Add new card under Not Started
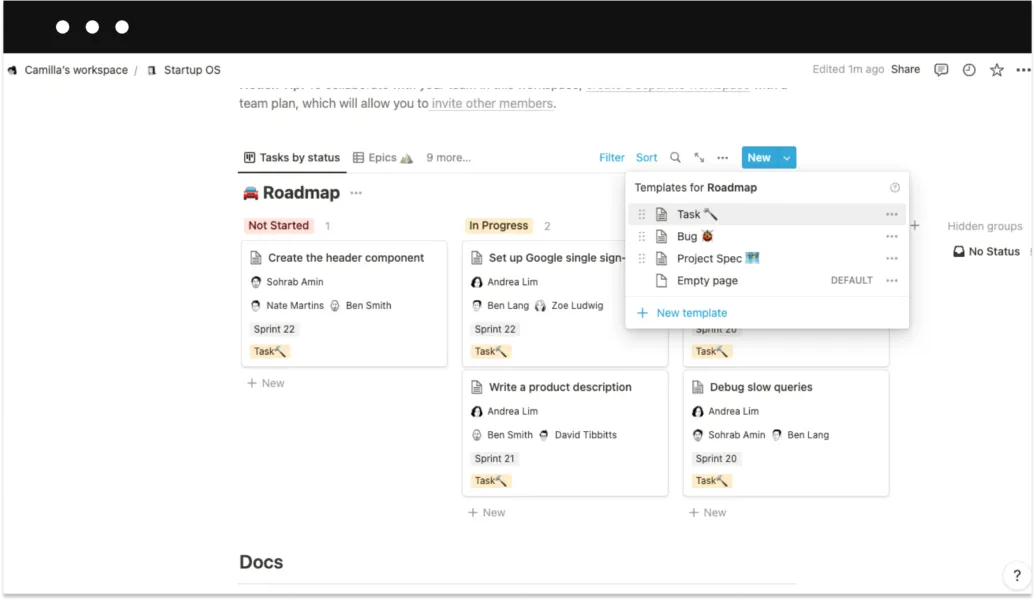The image size is (1035, 600). [265, 383]
